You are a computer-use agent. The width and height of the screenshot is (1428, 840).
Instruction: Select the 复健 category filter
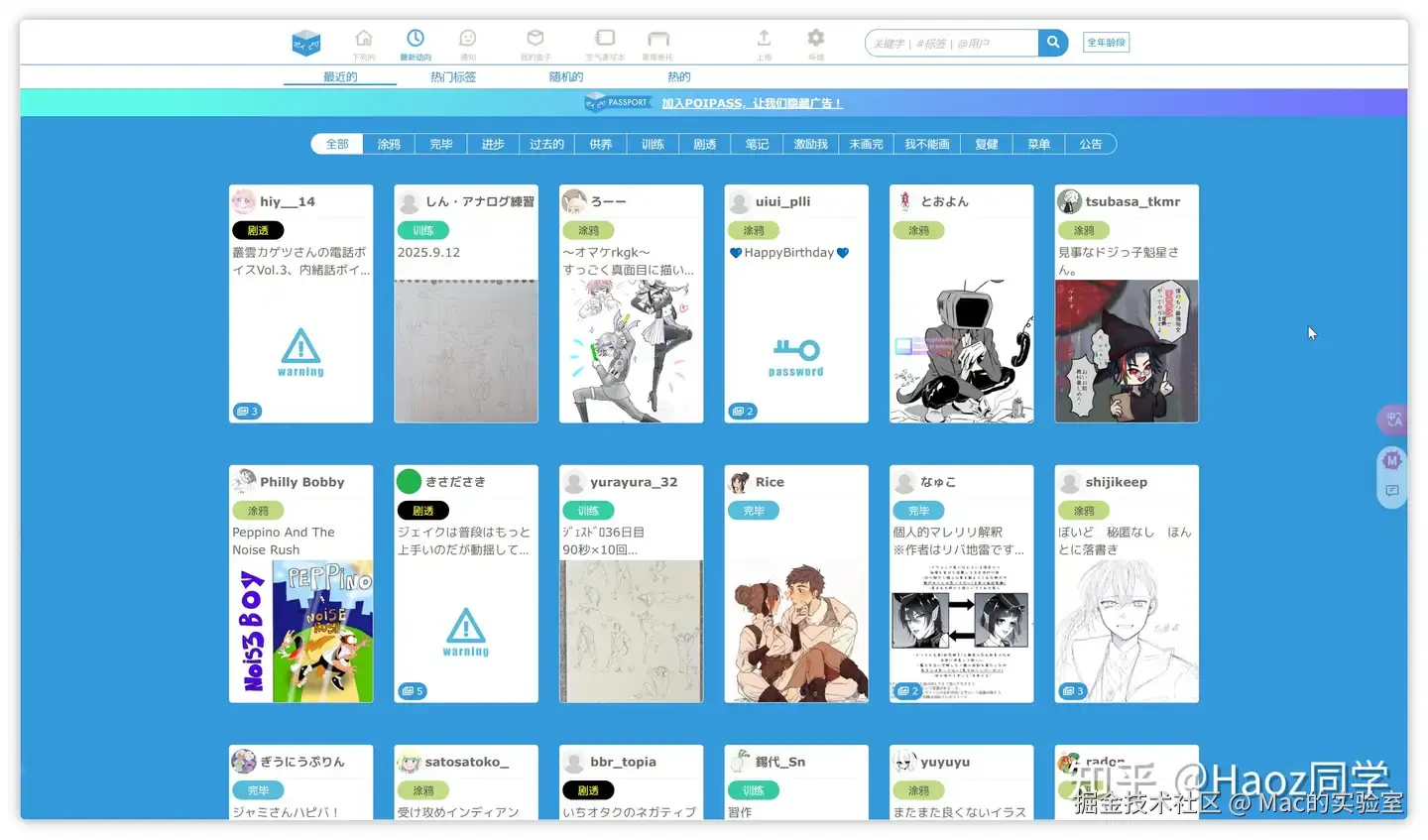(x=987, y=144)
